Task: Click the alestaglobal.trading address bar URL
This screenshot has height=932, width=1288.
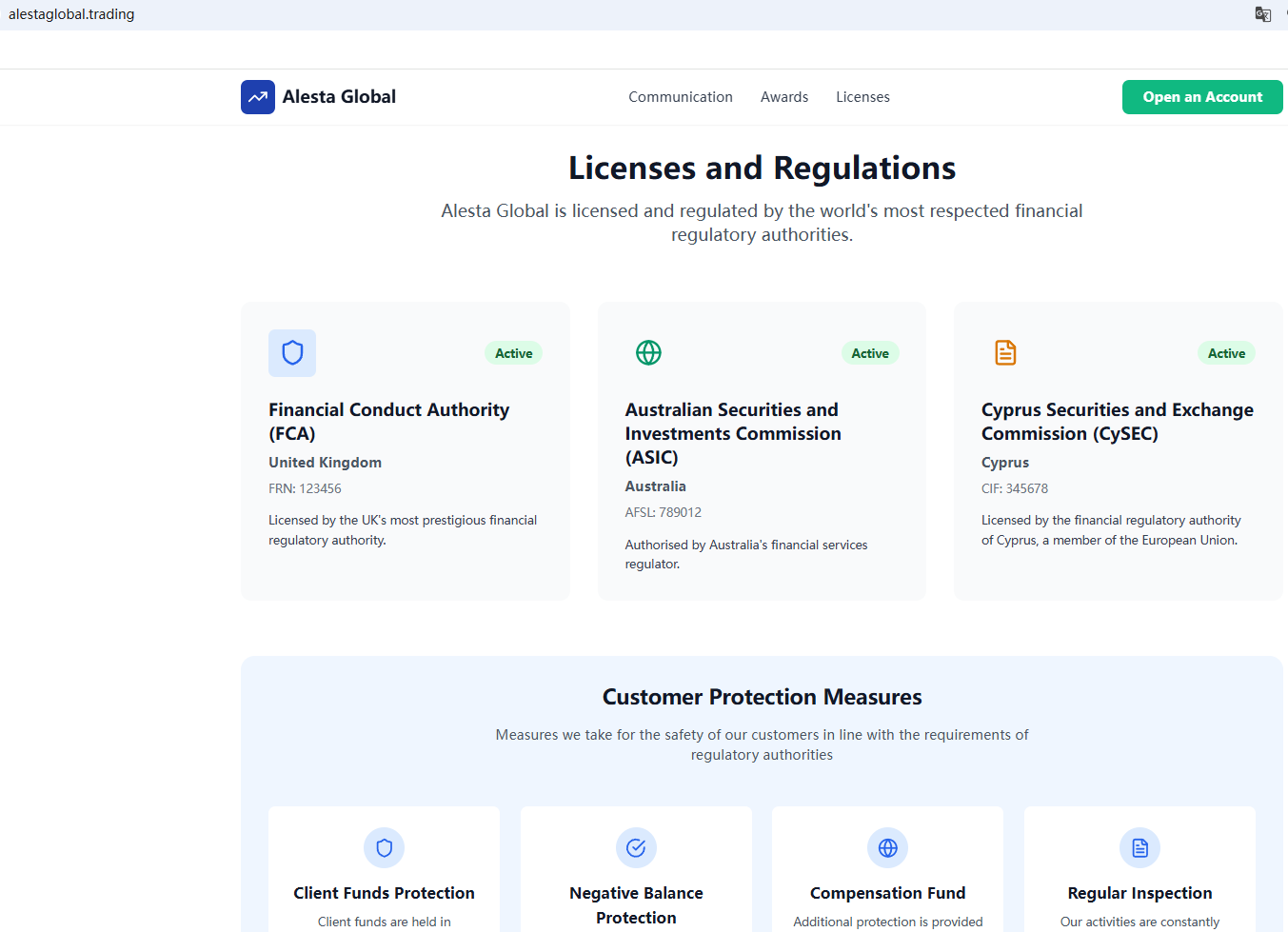Action: tap(71, 14)
